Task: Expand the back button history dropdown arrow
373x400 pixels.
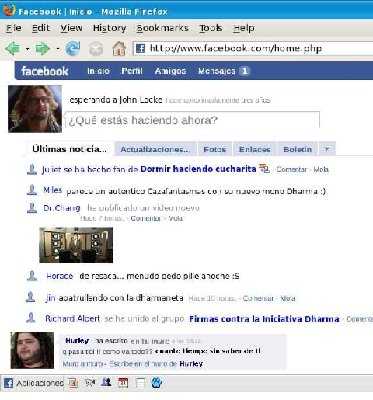Action: coord(28,49)
